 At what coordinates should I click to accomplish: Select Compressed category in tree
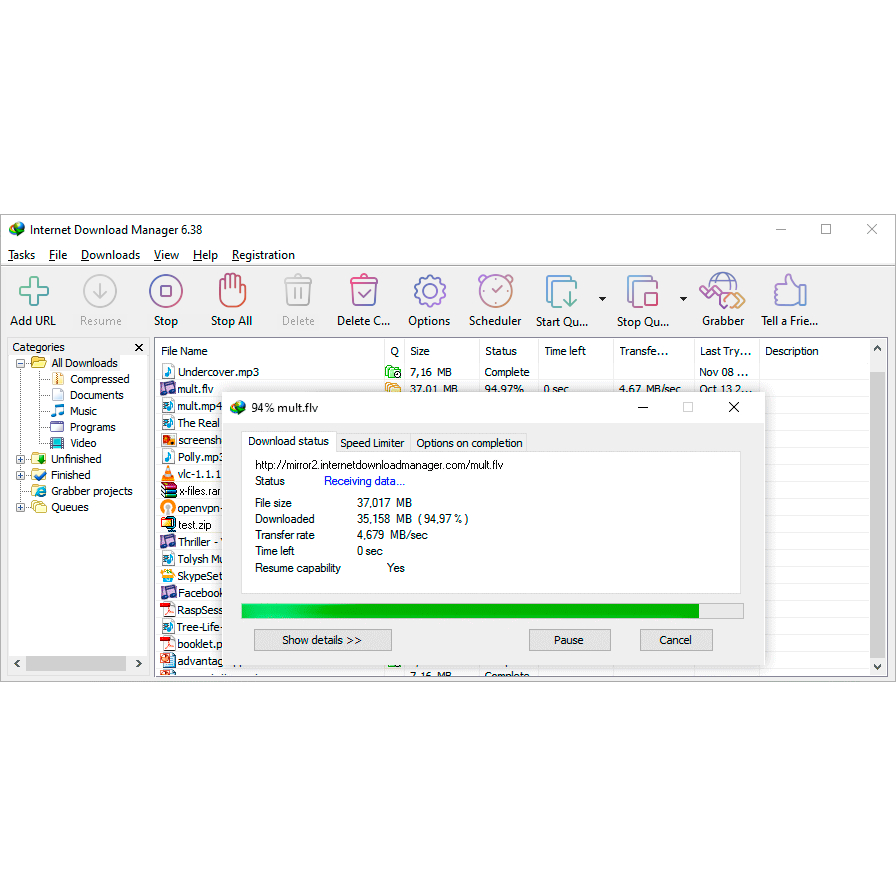(x=99, y=379)
